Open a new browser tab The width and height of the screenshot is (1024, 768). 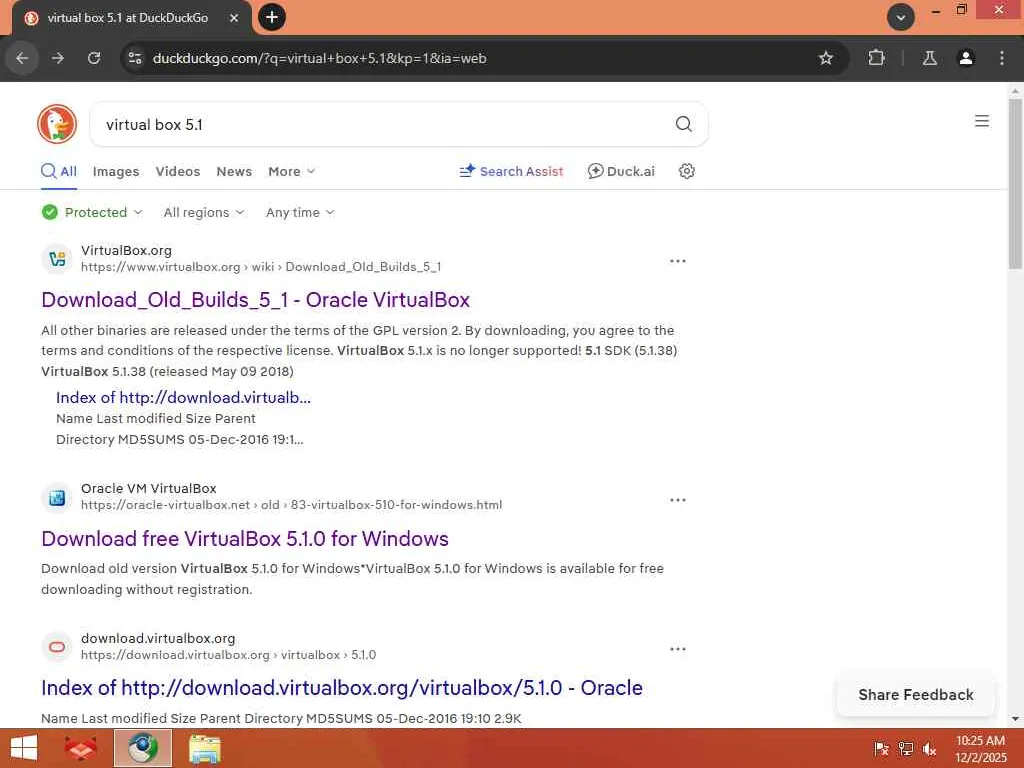pos(272,17)
